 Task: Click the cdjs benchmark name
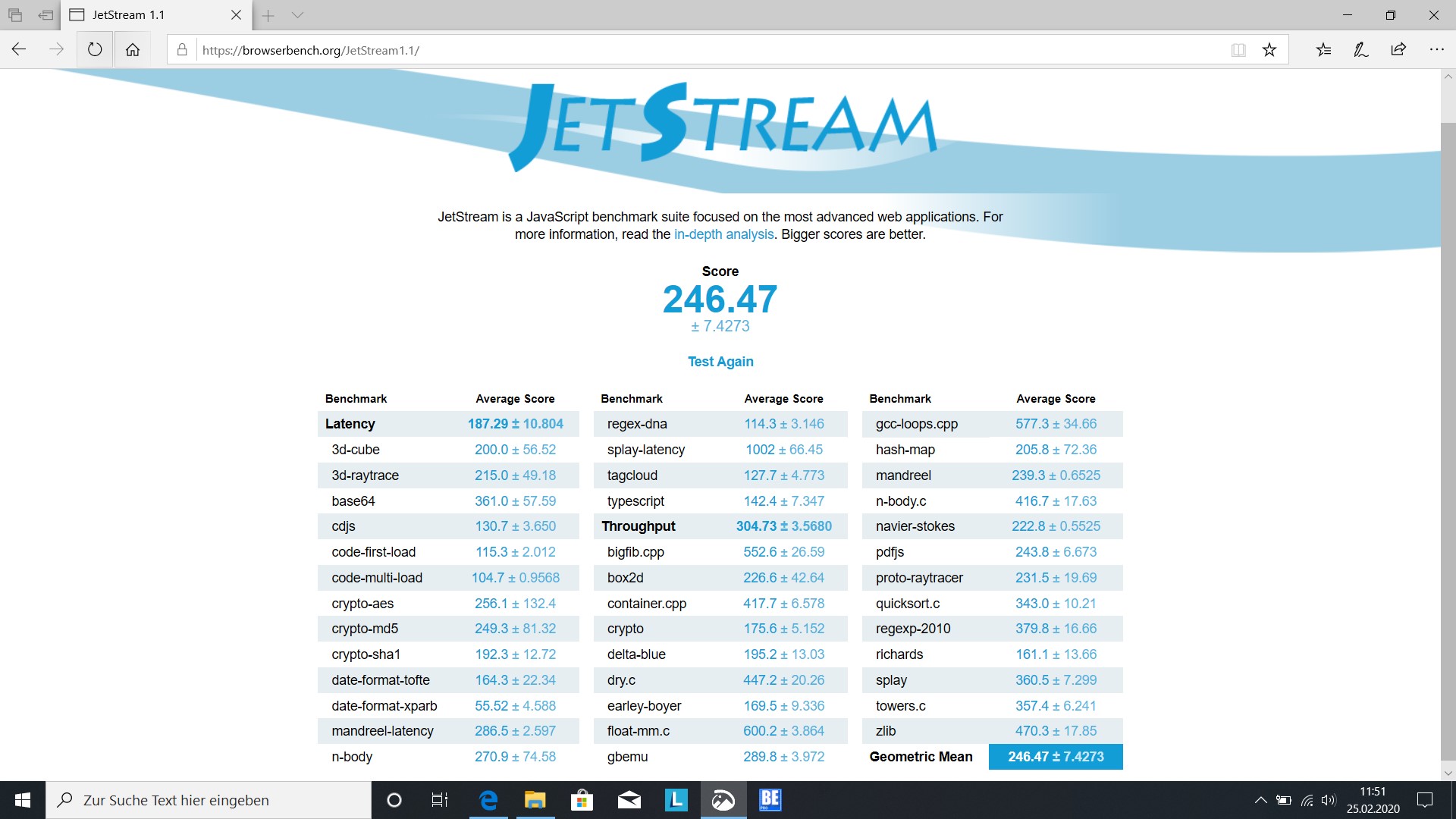click(344, 526)
